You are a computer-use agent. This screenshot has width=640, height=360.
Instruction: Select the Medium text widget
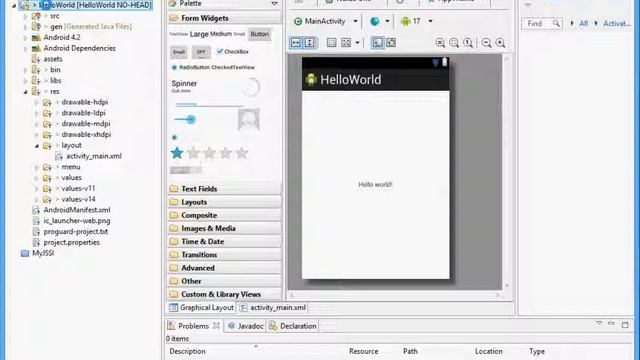click(221, 34)
